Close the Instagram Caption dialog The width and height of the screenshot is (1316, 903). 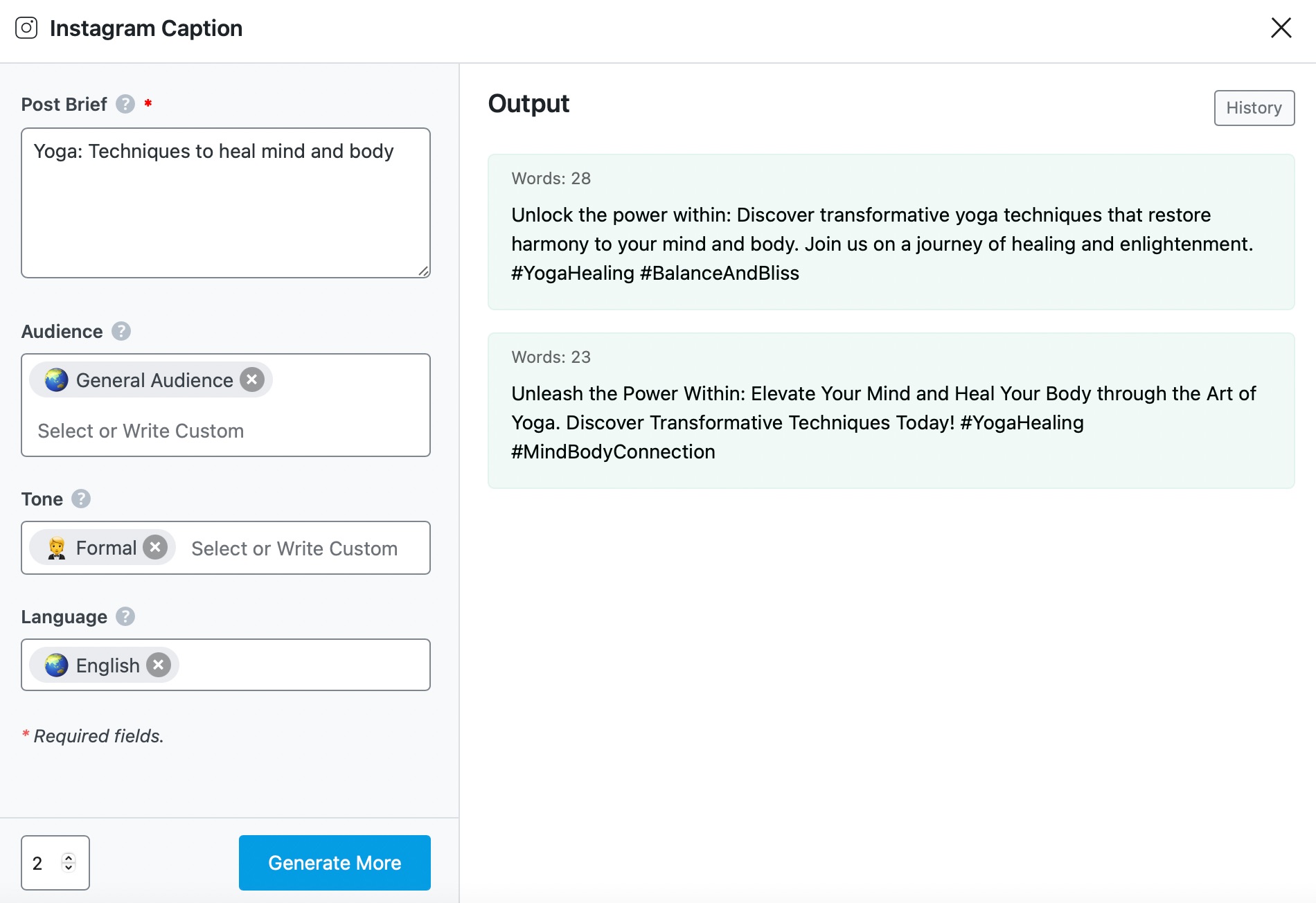click(1281, 28)
